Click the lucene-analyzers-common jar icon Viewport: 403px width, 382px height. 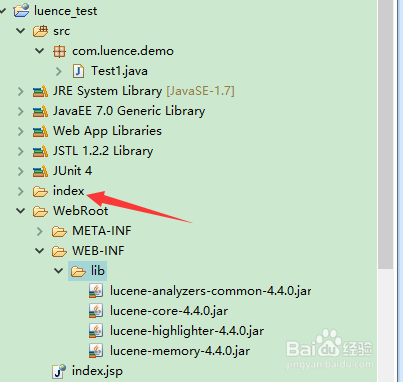click(x=96, y=291)
